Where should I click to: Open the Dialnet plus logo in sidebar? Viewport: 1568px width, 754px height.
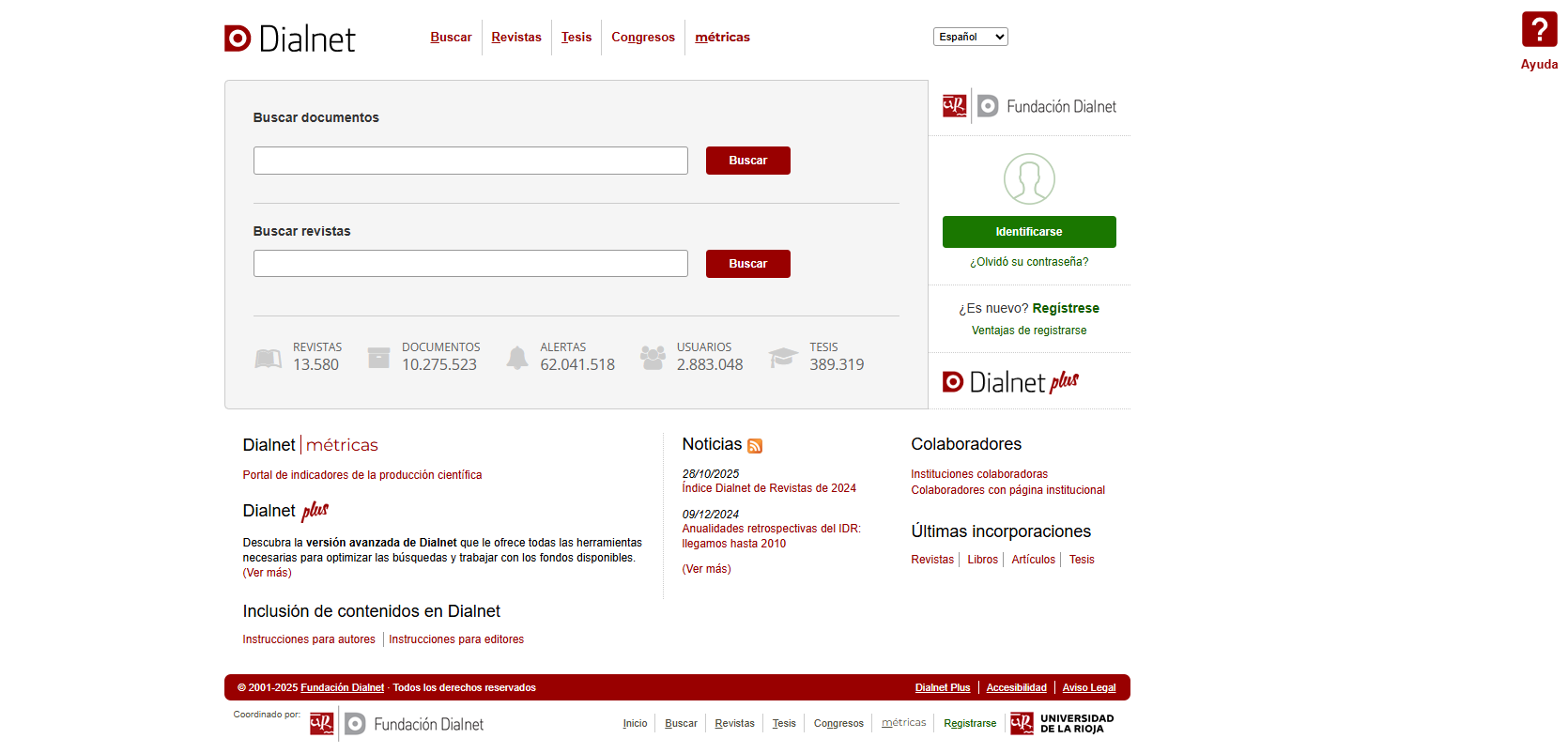pyautogui.click(x=1010, y=382)
